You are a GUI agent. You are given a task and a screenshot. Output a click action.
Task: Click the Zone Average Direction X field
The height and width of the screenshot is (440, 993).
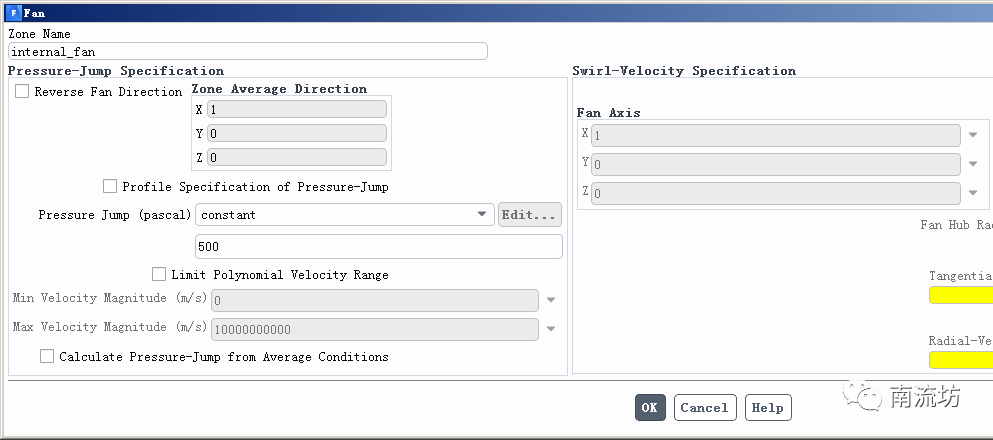pos(296,109)
